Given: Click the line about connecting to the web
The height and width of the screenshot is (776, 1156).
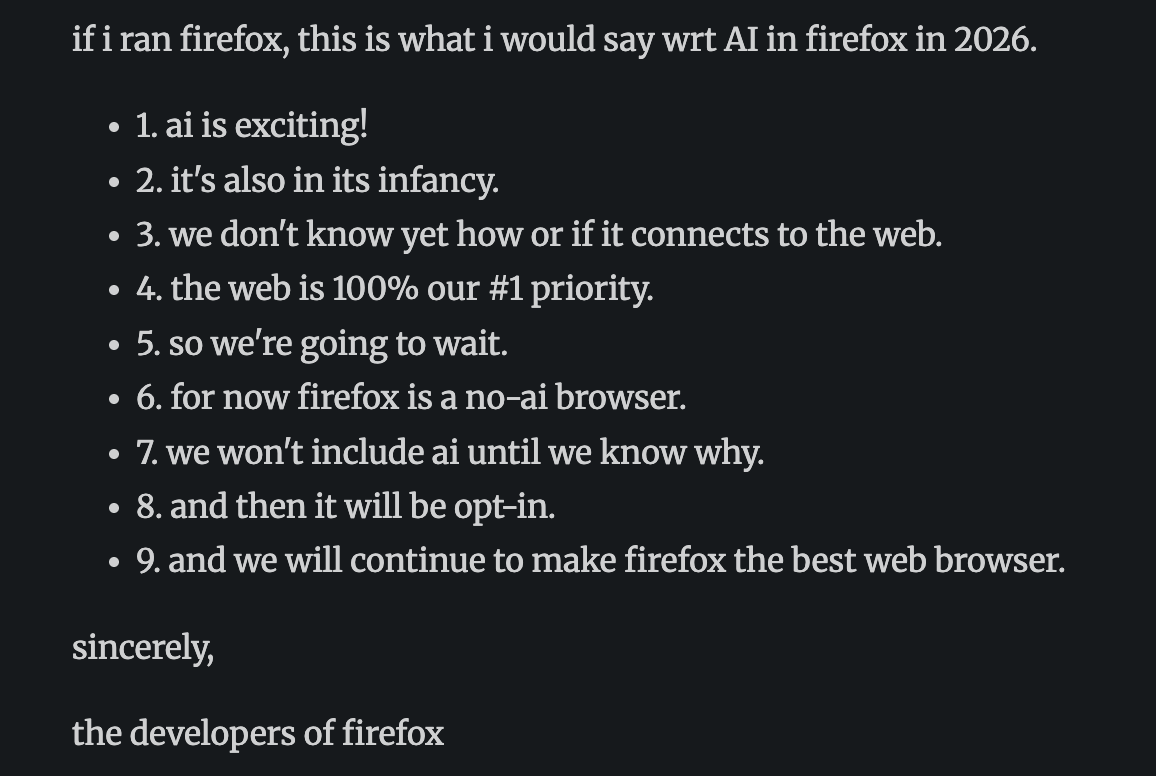Looking at the screenshot, I should pos(539,234).
